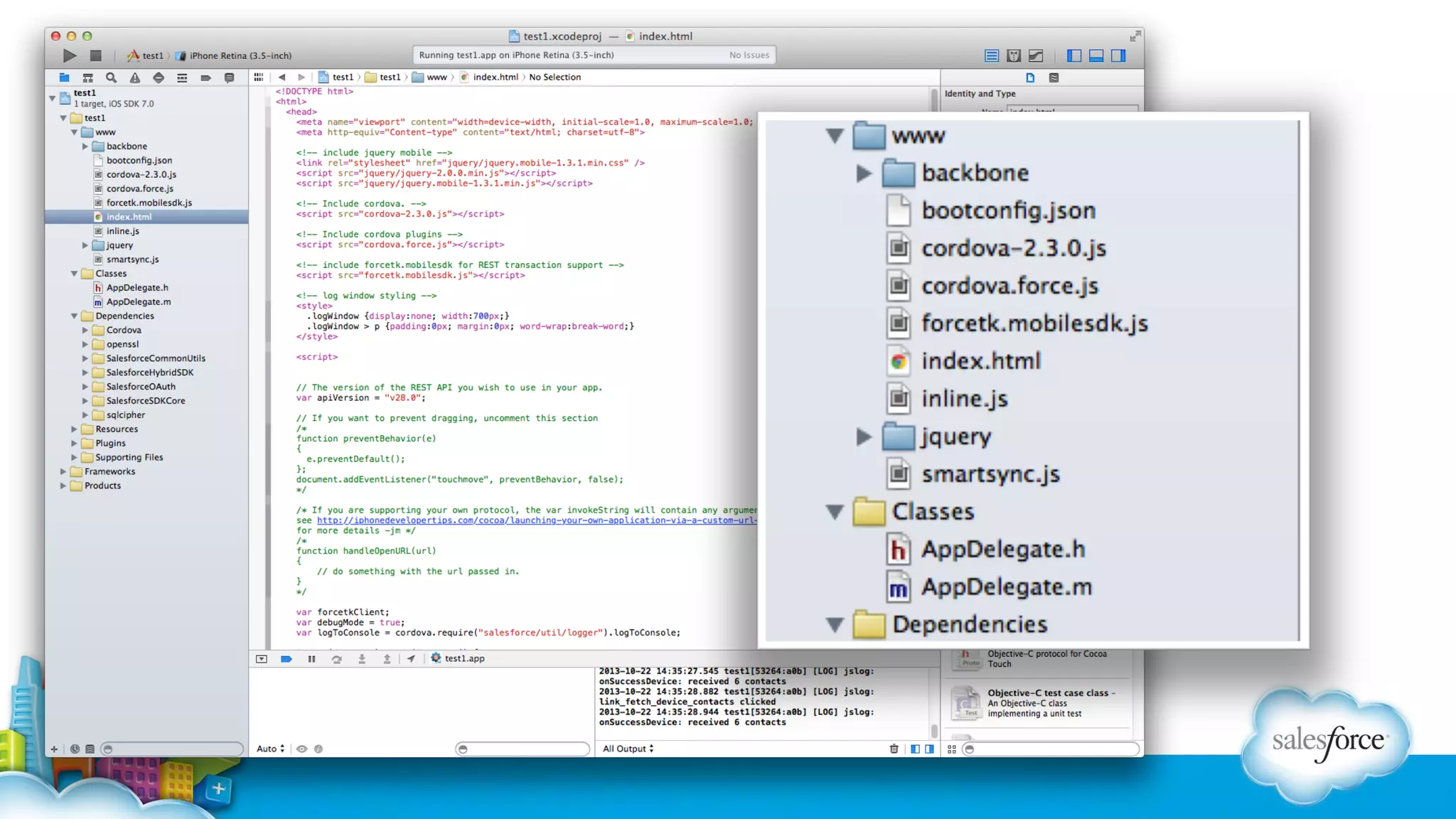Open the Issue navigator warning icon
This screenshot has height=819, width=1456.
click(134, 77)
